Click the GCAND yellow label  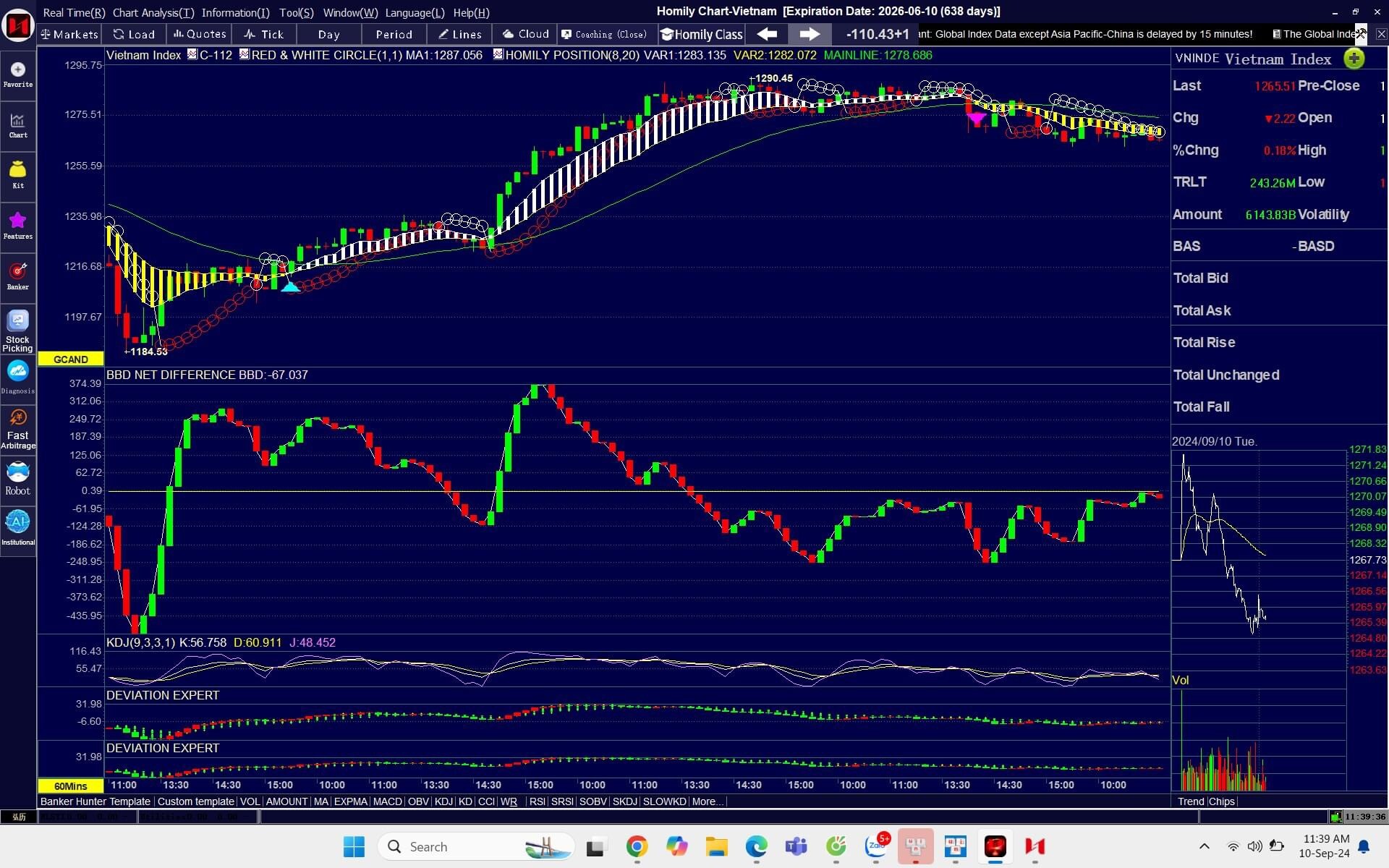click(71, 359)
